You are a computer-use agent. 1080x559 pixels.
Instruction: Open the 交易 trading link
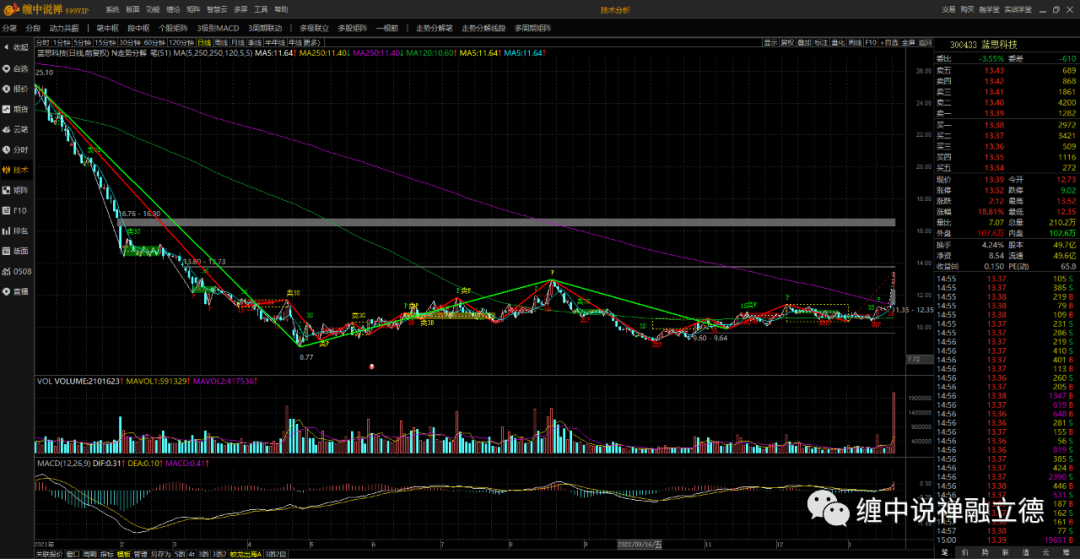pos(948,10)
